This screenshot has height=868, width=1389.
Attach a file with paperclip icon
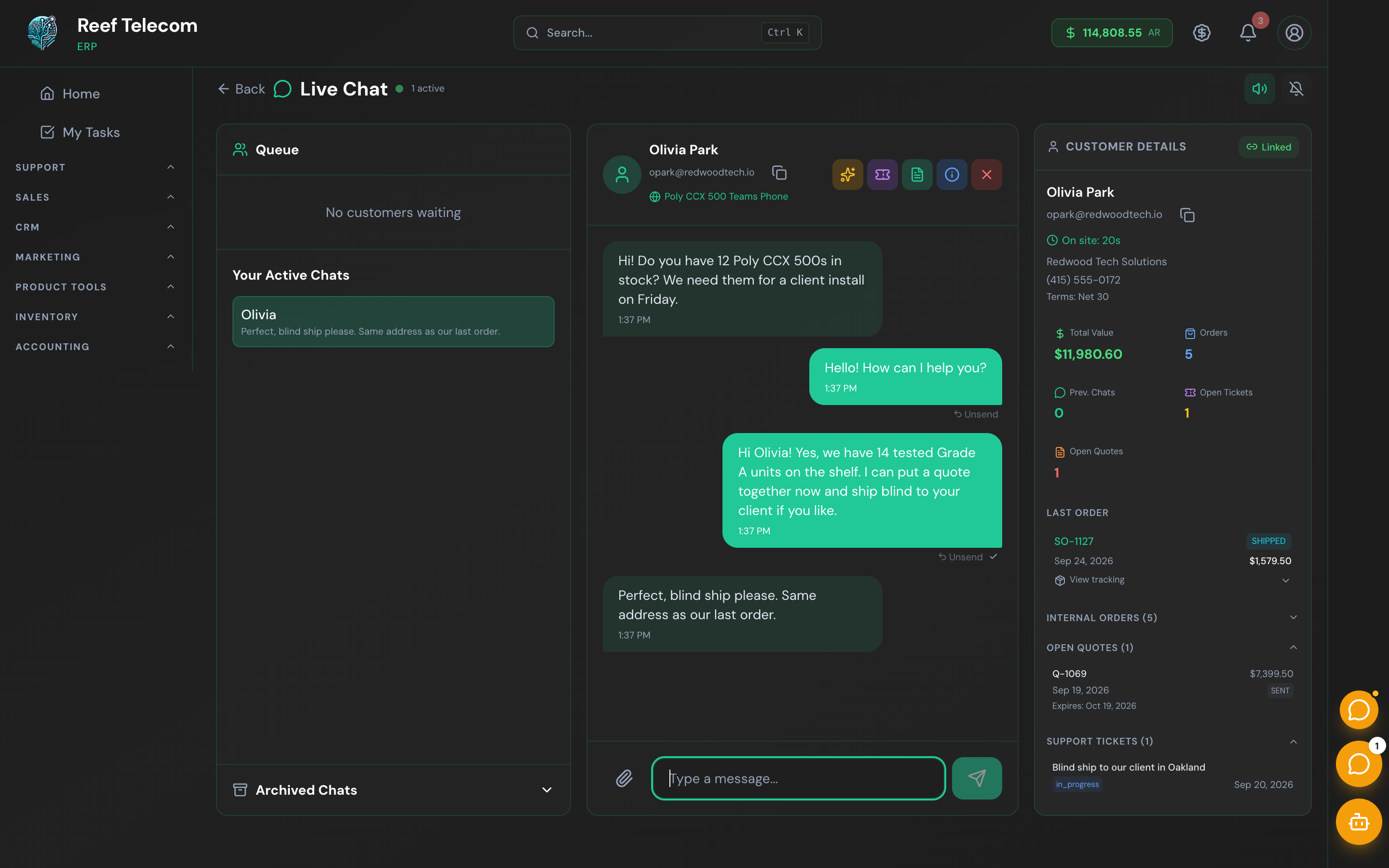pos(624,778)
